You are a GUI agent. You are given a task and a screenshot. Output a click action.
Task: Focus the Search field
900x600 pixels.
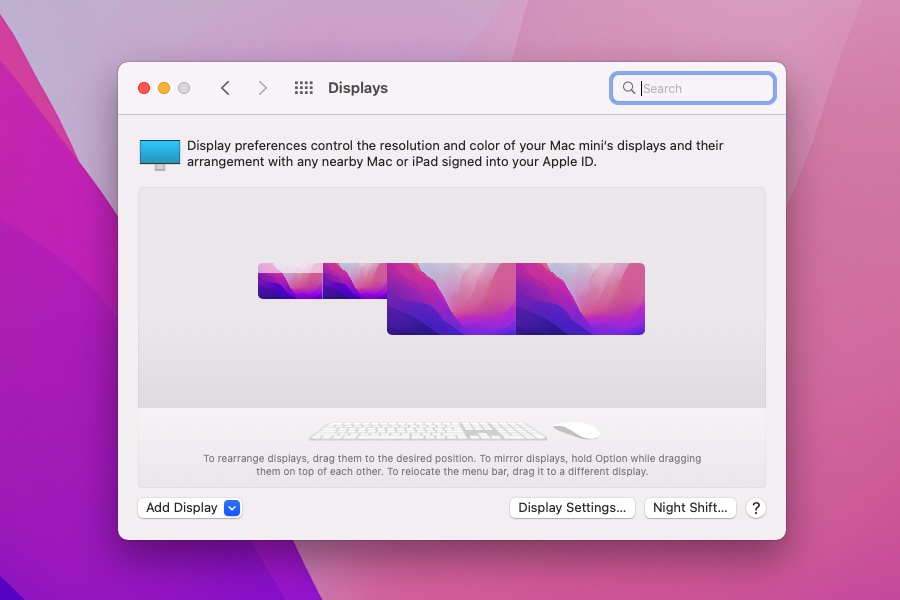click(x=693, y=88)
